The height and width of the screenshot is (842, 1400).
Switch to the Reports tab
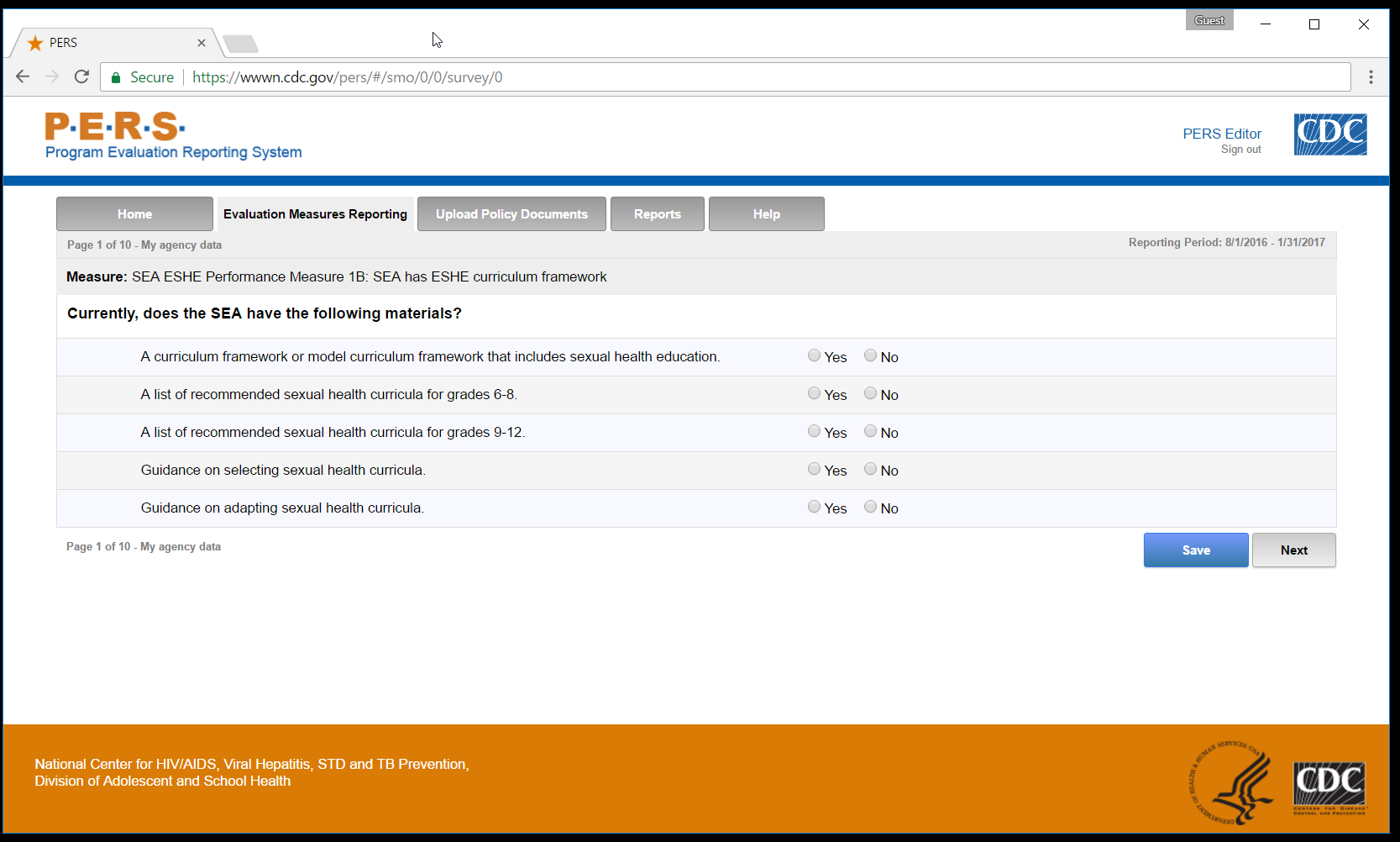(657, 214)
